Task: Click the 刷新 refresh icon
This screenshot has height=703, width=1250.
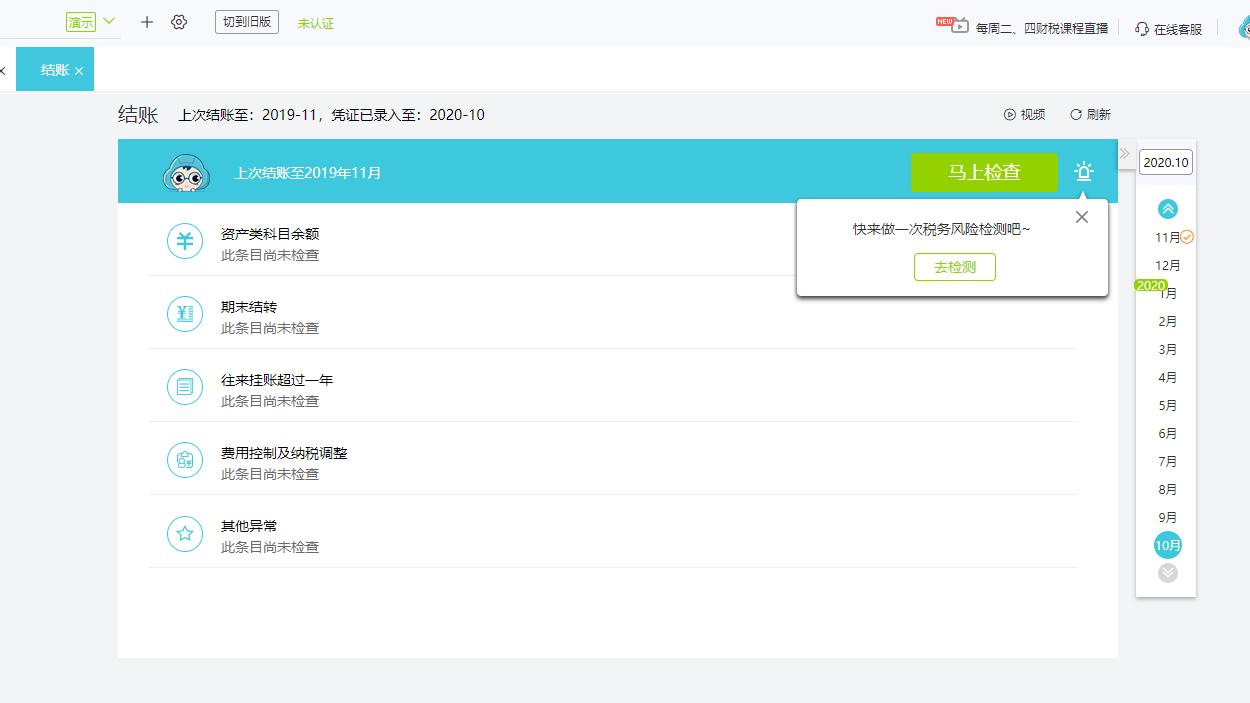Action: pyautogui.click(x=1076, y=114)
